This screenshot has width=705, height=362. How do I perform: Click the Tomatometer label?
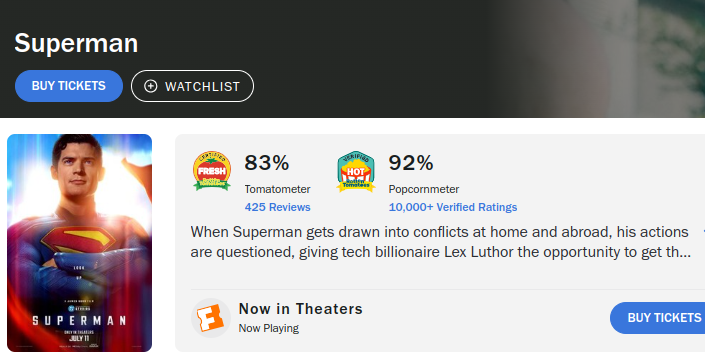pos(277,189)
